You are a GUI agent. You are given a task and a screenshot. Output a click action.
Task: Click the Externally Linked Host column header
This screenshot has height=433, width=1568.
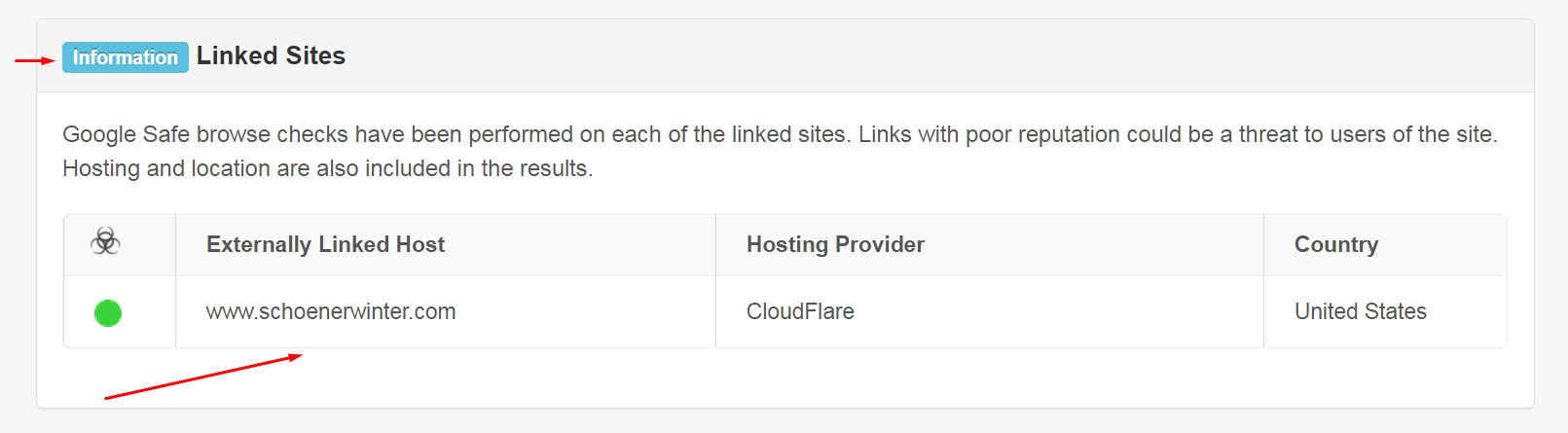325,244
